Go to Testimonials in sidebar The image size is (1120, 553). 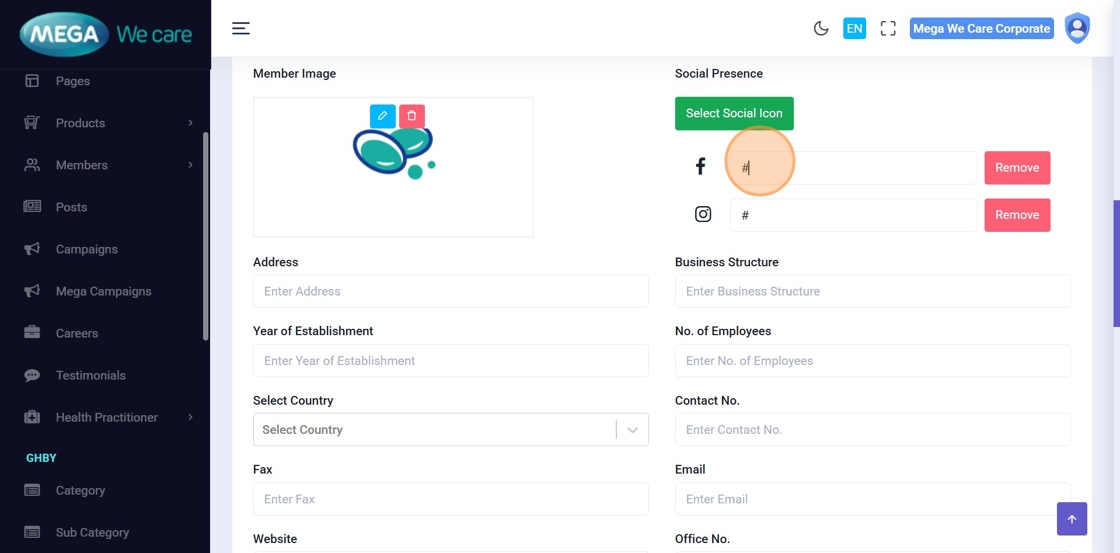click(90, 375)
